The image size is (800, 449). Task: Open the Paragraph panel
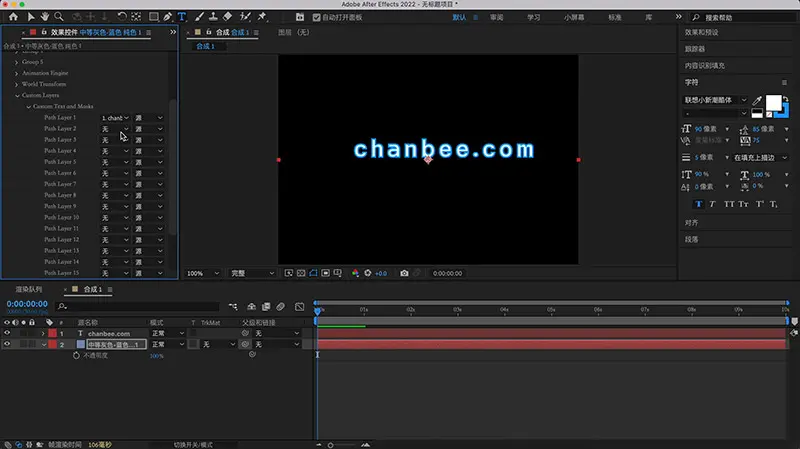691,239
